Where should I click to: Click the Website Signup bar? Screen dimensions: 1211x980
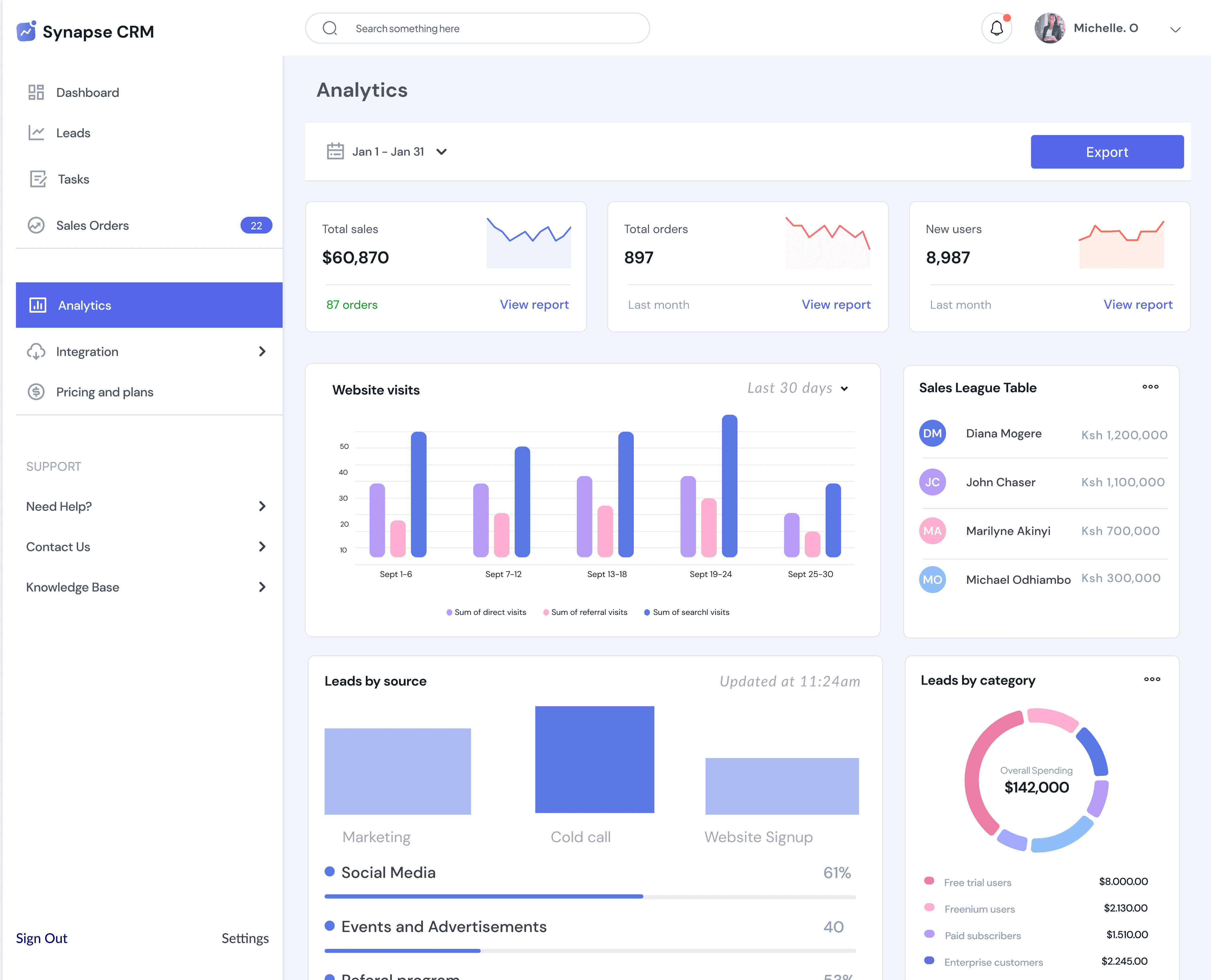coord(782,786)
